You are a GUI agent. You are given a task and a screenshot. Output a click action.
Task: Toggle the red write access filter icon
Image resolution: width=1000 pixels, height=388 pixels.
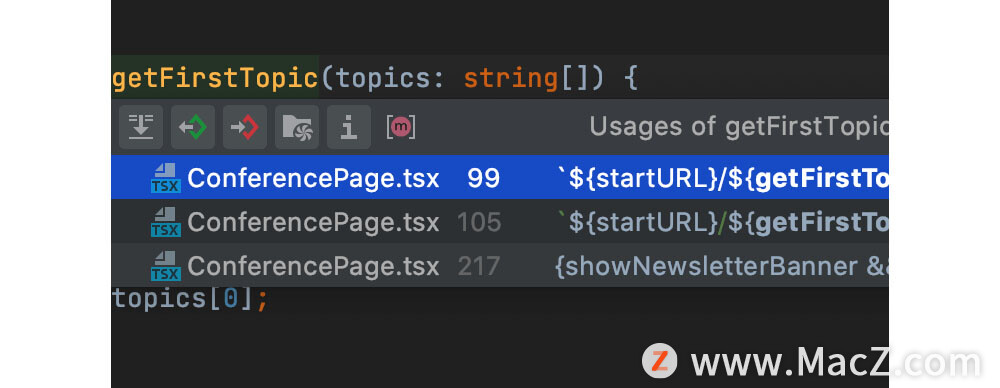click(245, 127)
